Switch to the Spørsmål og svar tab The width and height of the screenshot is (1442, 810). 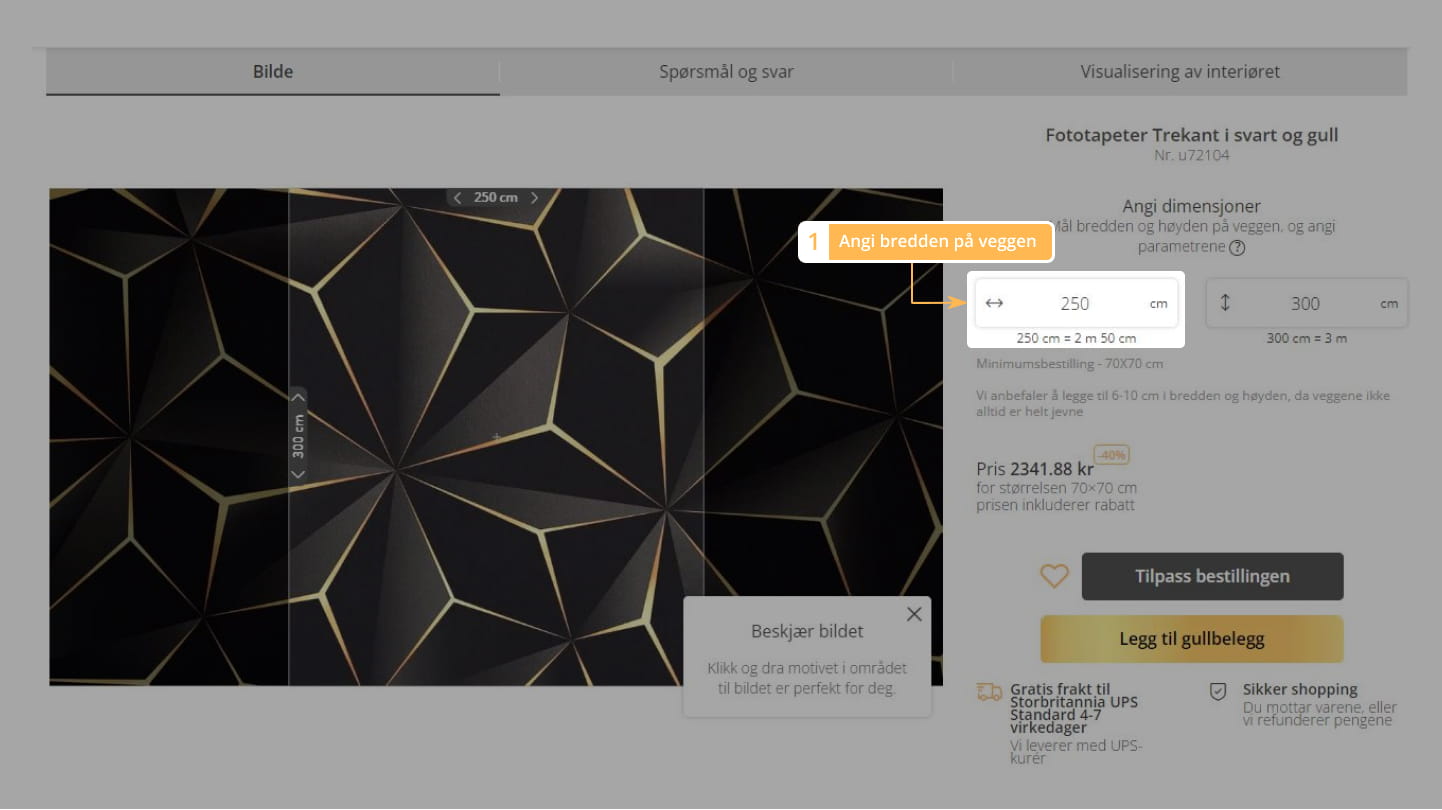click(x=726, y=72)
